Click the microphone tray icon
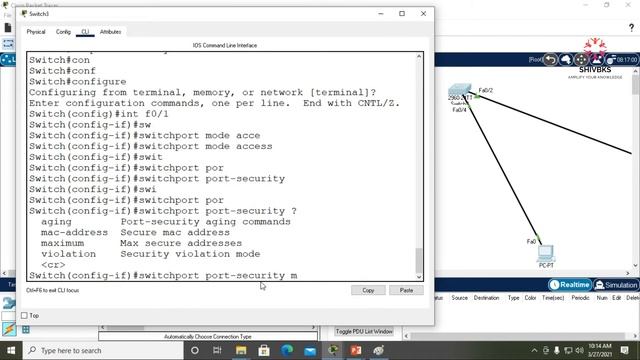 pos(557,350)
